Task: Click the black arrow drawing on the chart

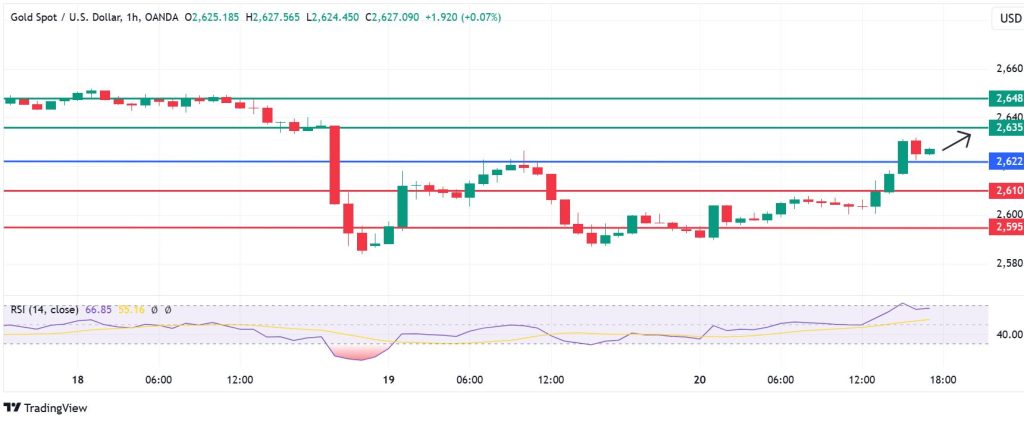Action: coord(957,139)
